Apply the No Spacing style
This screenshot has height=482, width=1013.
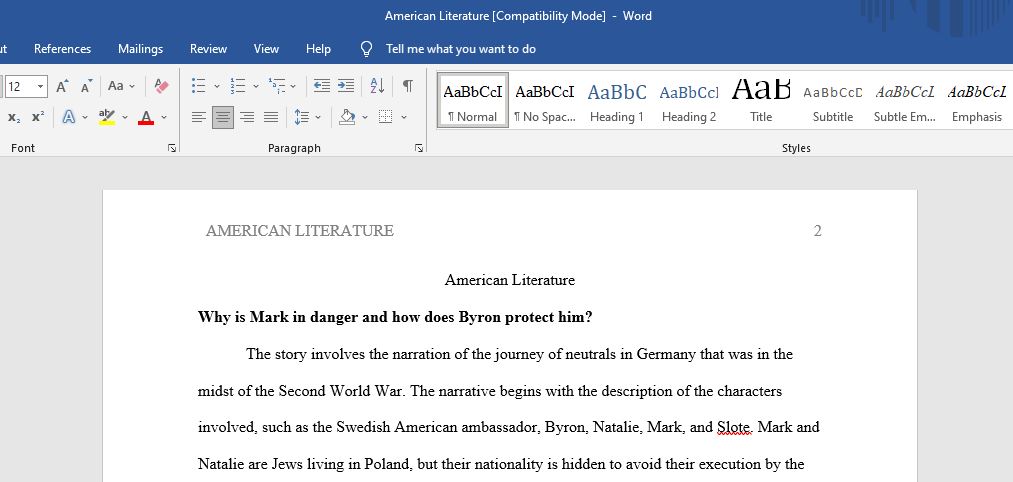[x=545, y=100]
